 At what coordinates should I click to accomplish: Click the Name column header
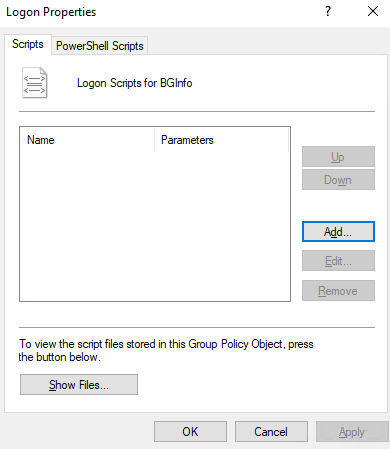[x=87, y=140]
